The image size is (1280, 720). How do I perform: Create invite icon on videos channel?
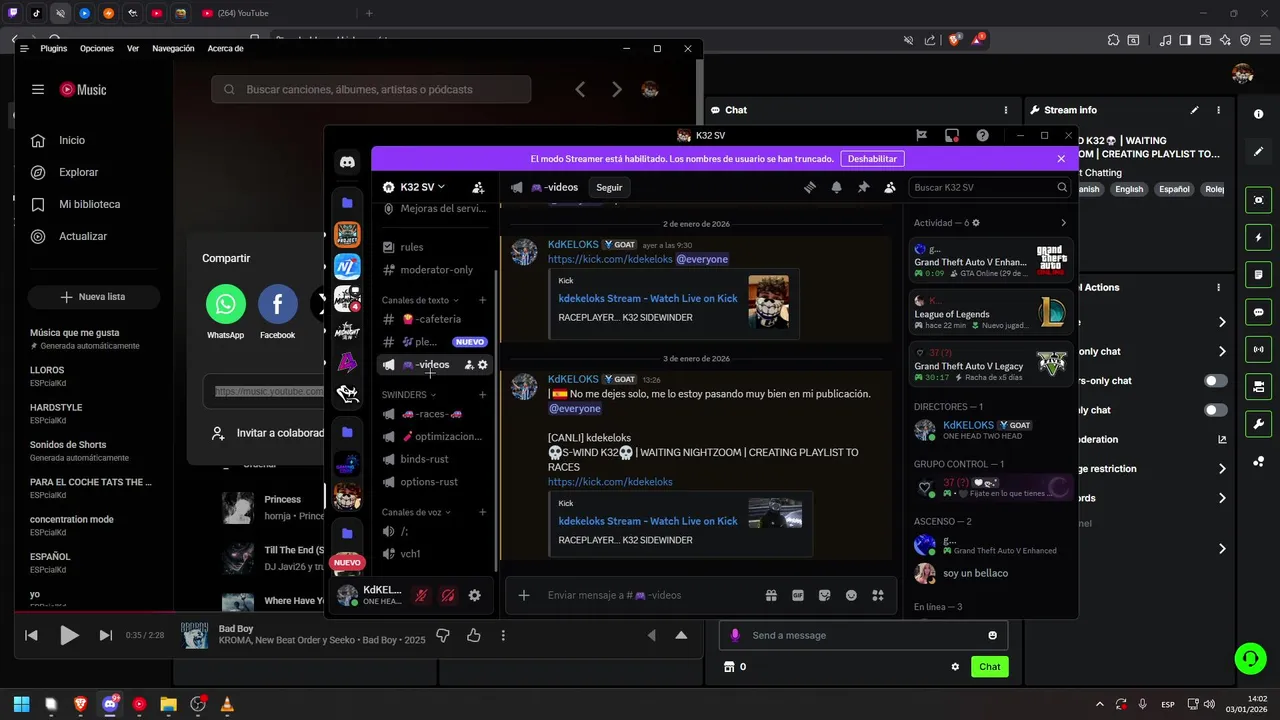[x=469, y=365]
